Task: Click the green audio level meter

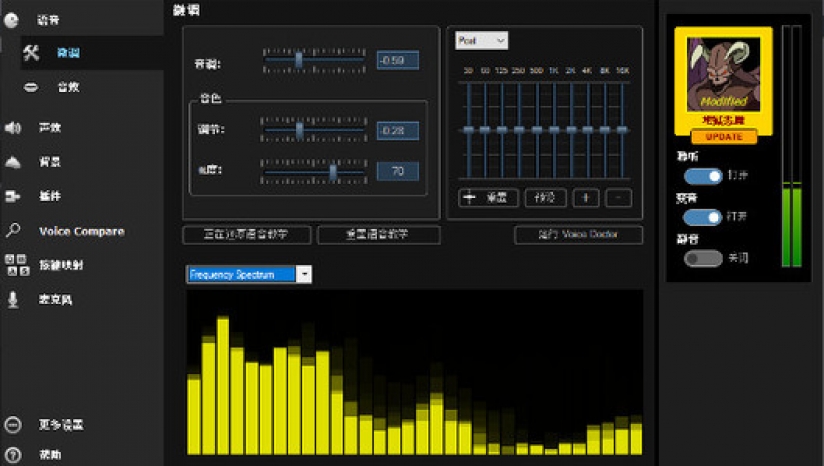Action: pos(792,146)
